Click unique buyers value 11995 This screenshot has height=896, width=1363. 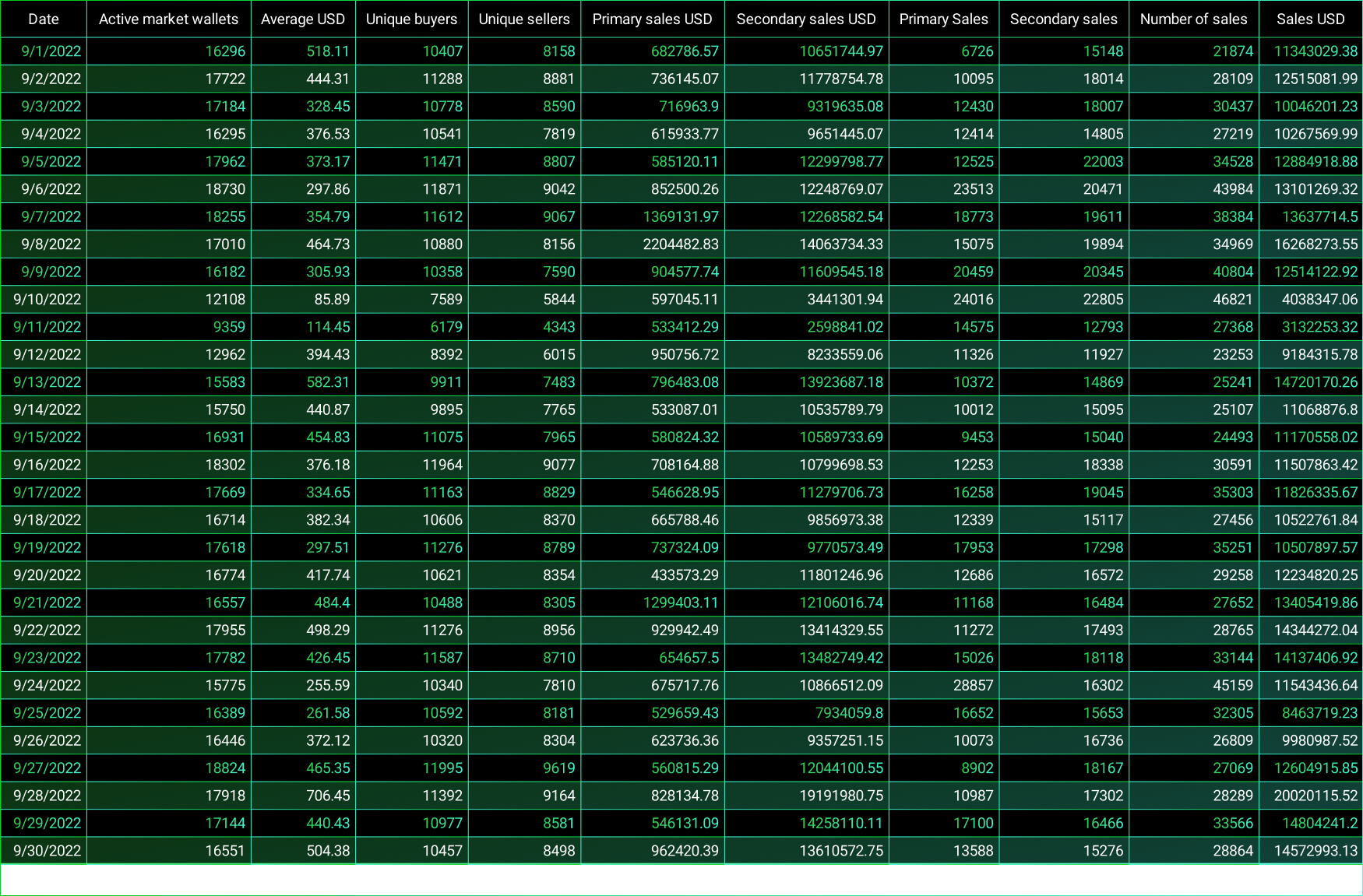[x=411, y=768]
